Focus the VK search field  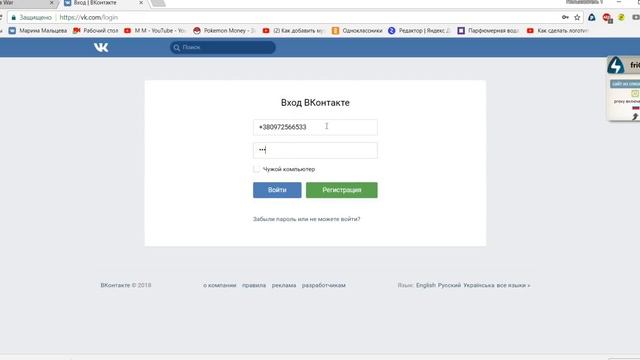coord(223,47)
